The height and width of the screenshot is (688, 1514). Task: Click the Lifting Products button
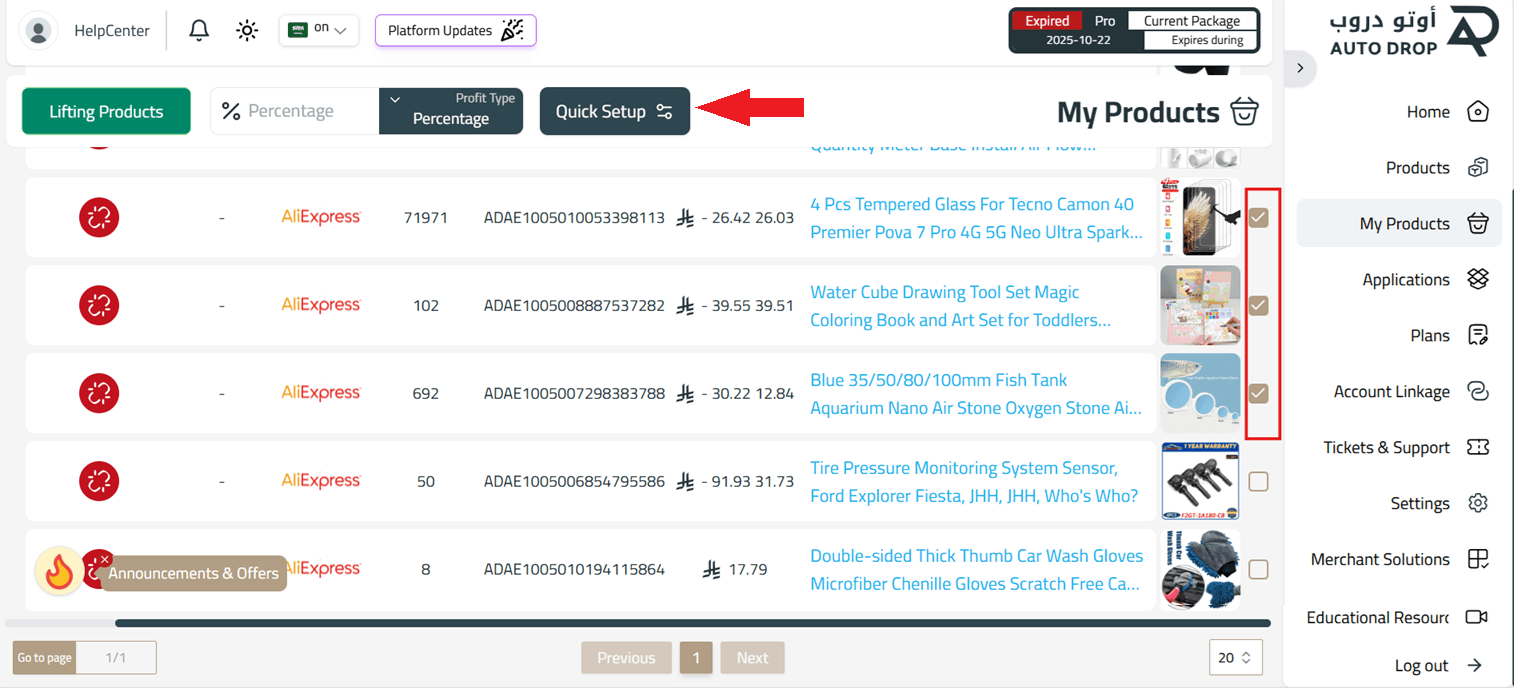106,112
